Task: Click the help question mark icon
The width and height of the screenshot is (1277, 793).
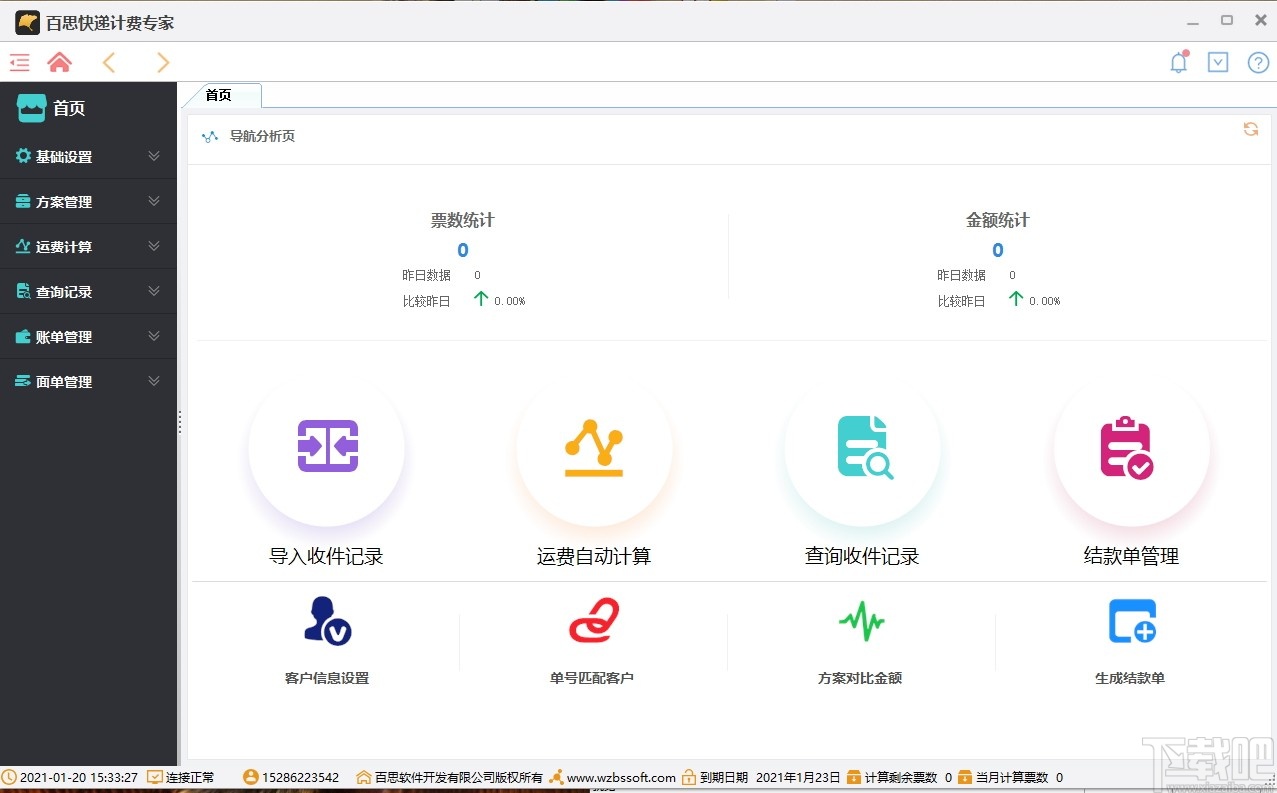Action: tap(1258, 61)
